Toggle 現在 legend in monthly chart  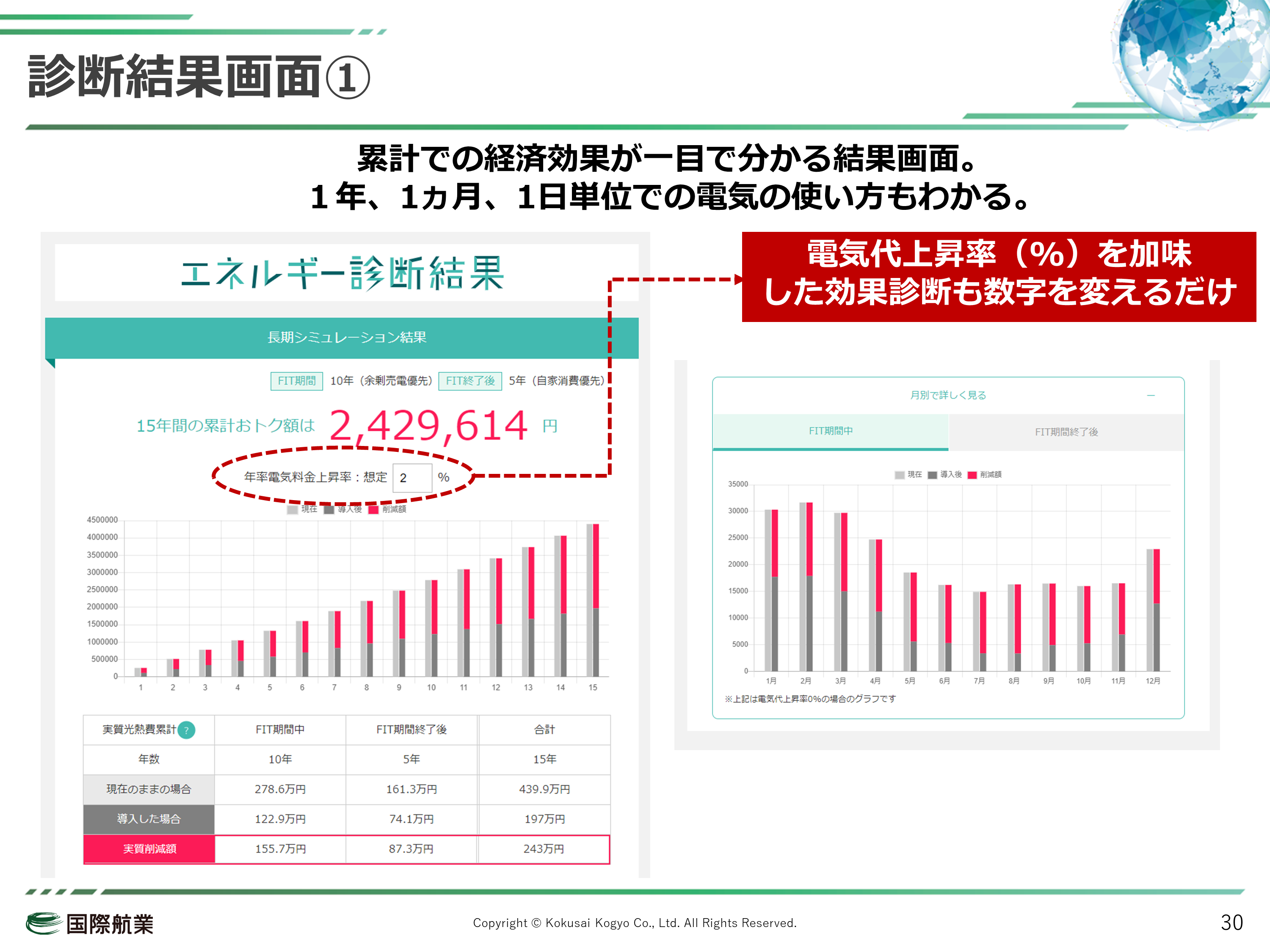point(908,475)
